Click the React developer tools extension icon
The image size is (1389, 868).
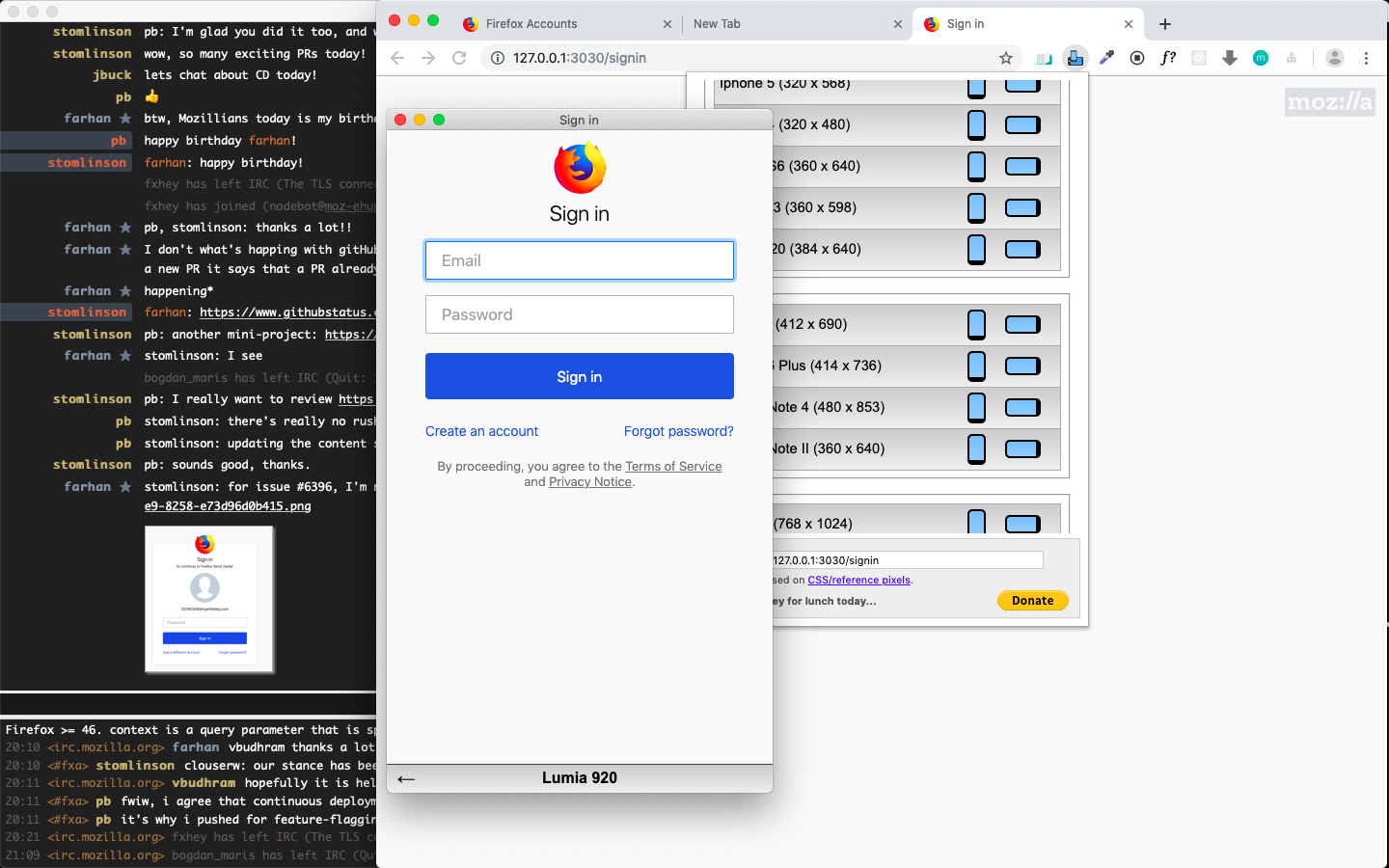[x=1199, y=58]
